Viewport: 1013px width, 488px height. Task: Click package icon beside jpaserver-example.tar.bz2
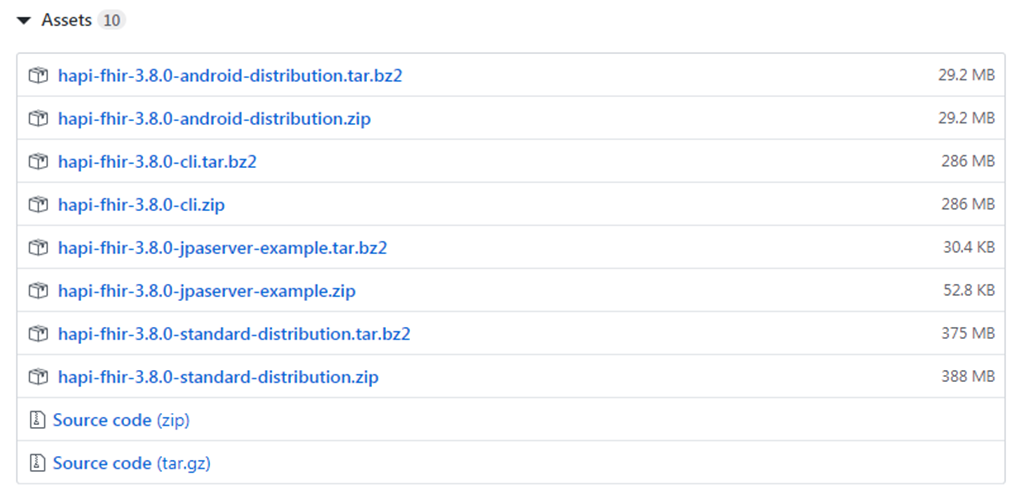point(38,248)
